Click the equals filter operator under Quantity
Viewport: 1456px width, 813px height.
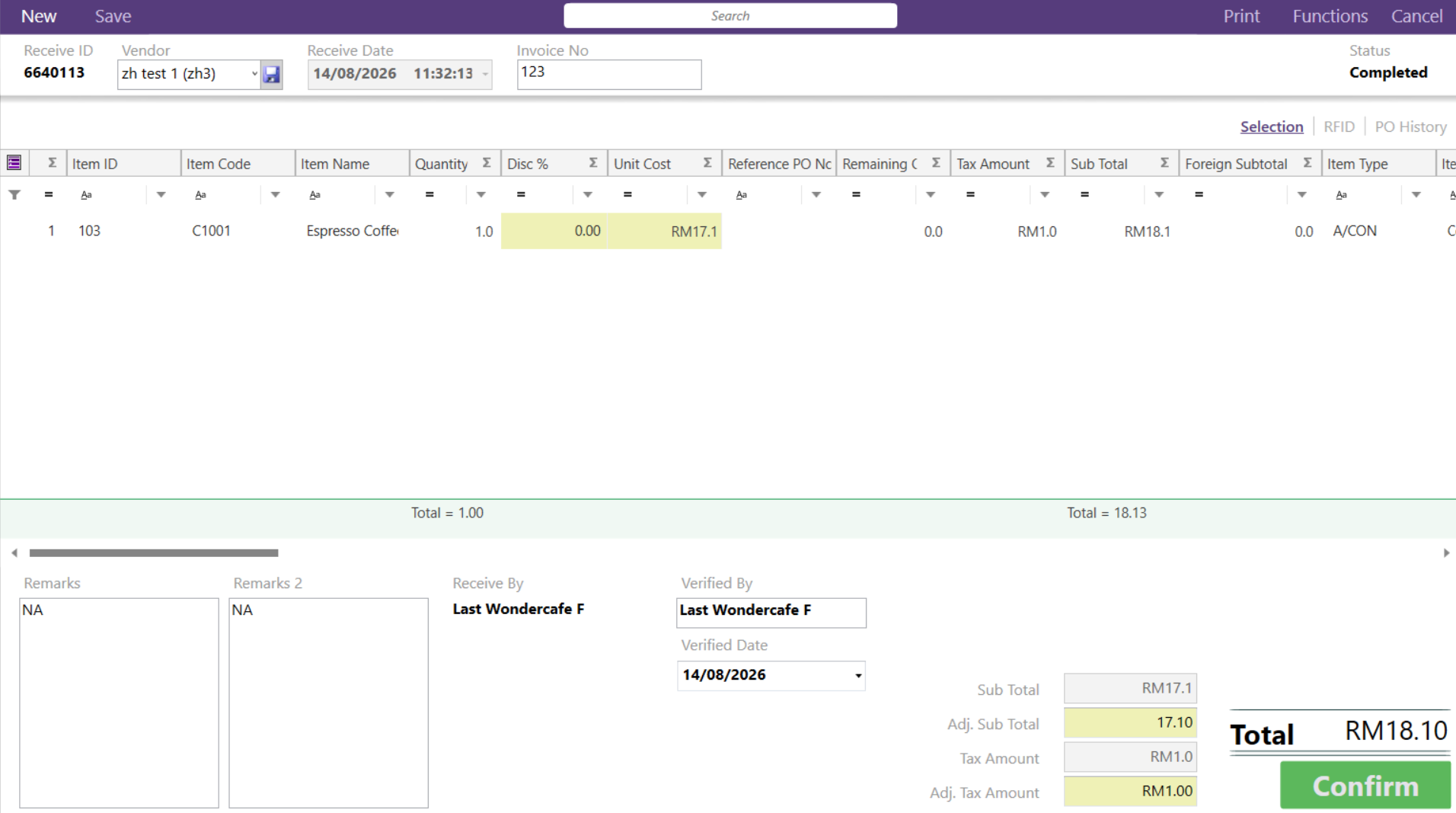[x=429, y=195]
